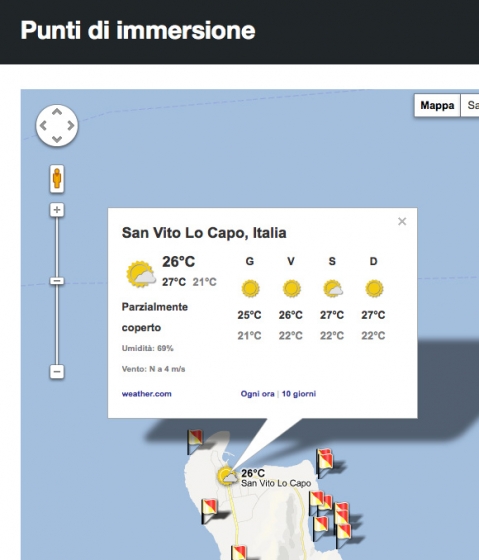This screenshot has width=479, height=560.
Task: Click the Saturday (S) partly cloudy icon
Action: pos(333,289)
